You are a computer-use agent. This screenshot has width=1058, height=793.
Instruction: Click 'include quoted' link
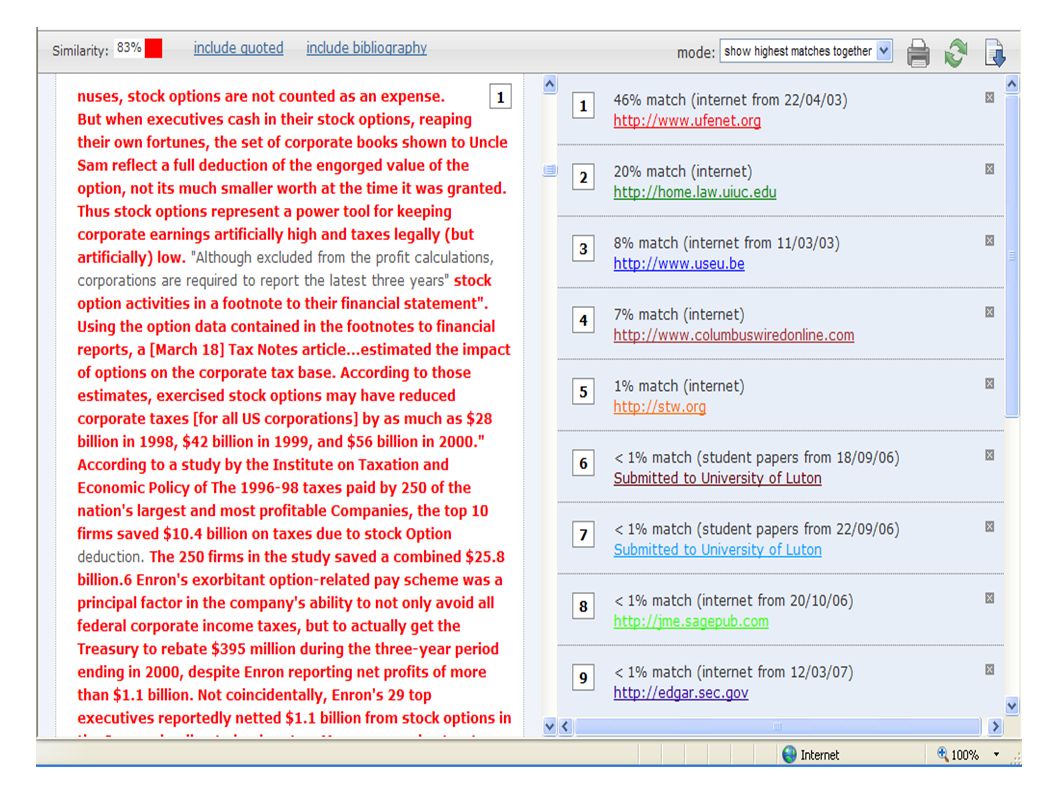coord(238,48)
